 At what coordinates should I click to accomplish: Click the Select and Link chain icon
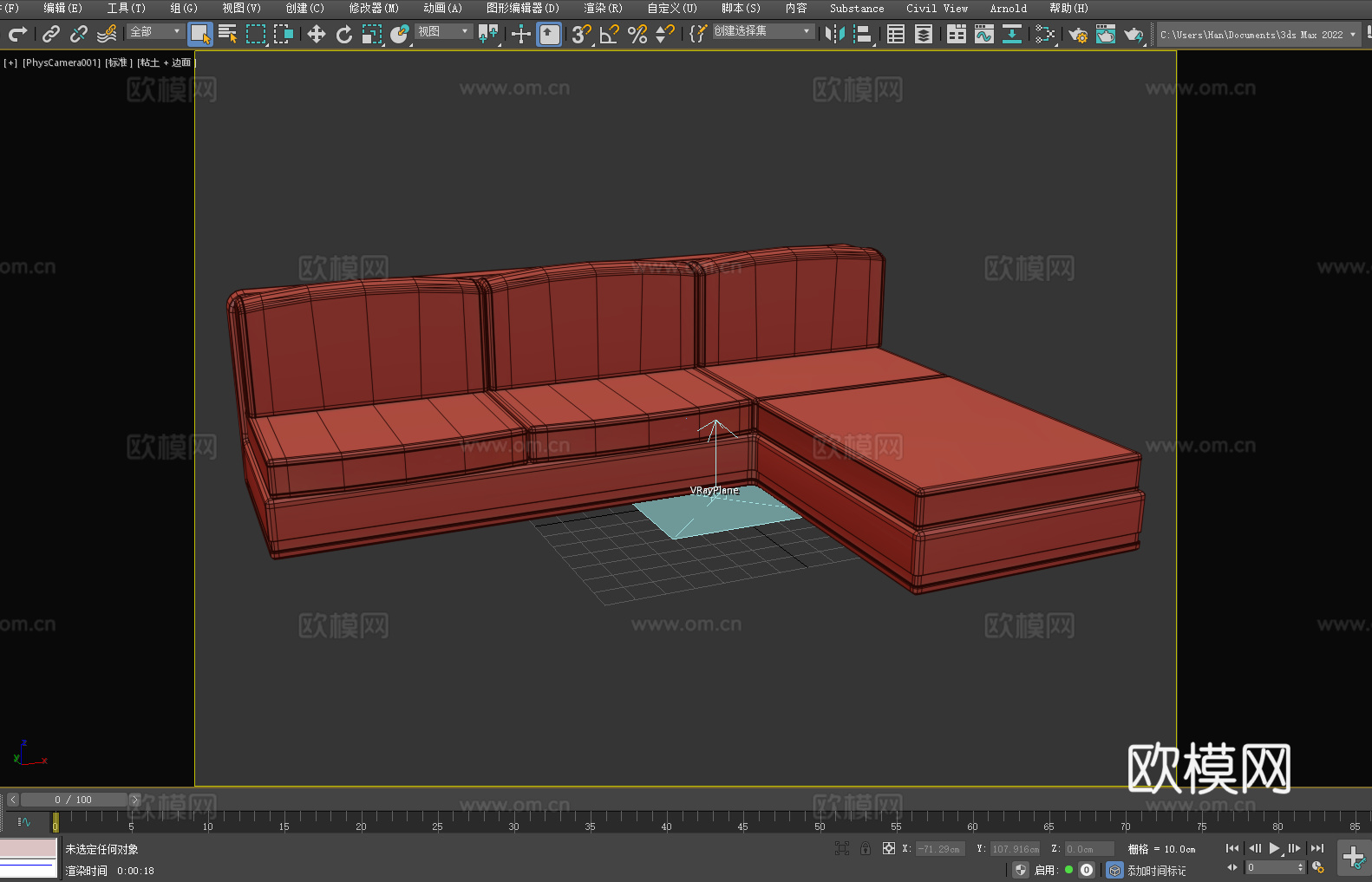point(51,34)
